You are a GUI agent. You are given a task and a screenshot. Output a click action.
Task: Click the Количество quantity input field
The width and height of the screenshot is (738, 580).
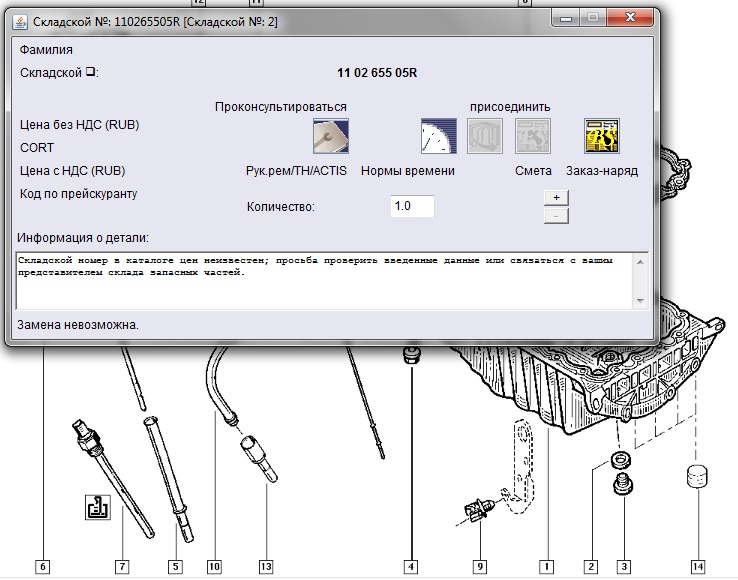pos(412,206)
